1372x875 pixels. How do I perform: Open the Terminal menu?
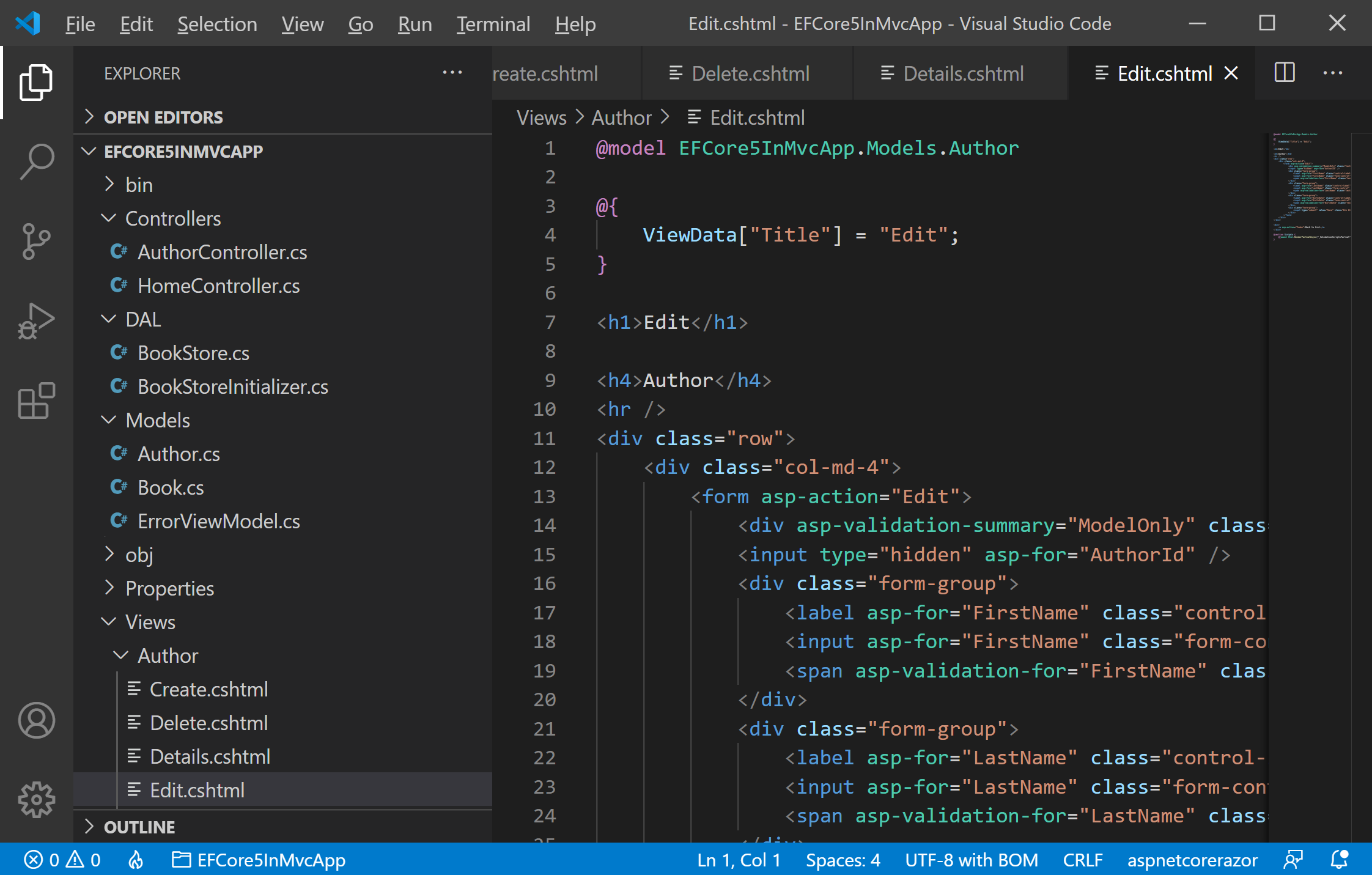click(493, 24)
